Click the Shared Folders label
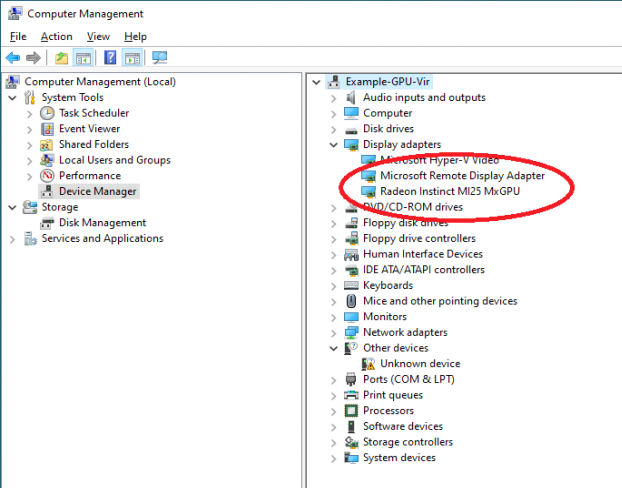Screen dimensions: 622x488 point(94,144)
